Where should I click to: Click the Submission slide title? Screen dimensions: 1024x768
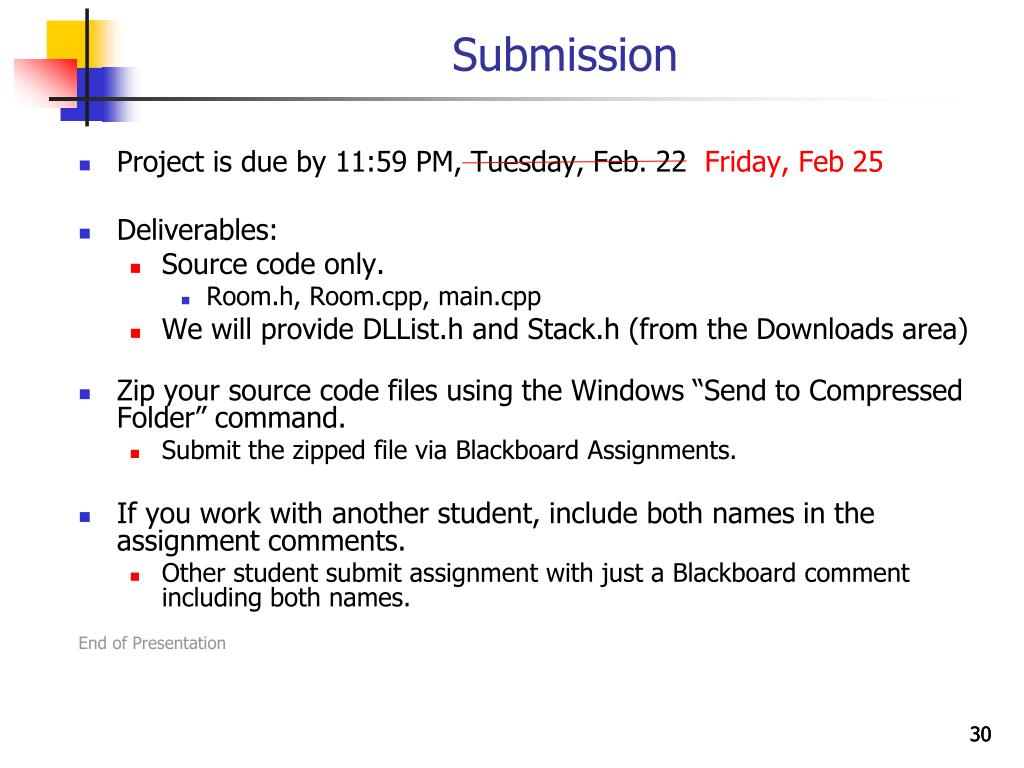click(x=564, y=55)
